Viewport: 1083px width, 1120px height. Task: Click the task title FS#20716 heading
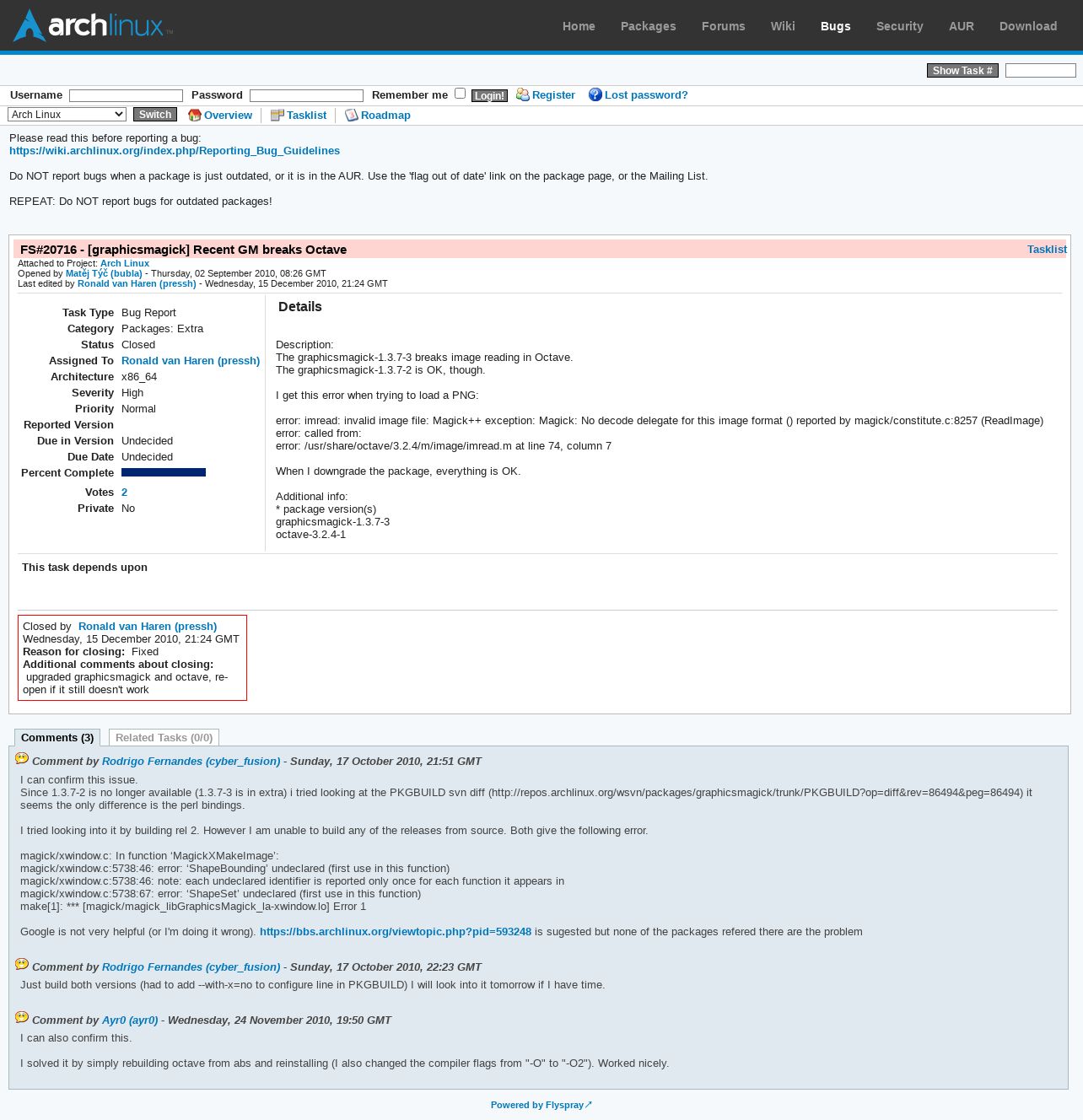pos(183,250)
